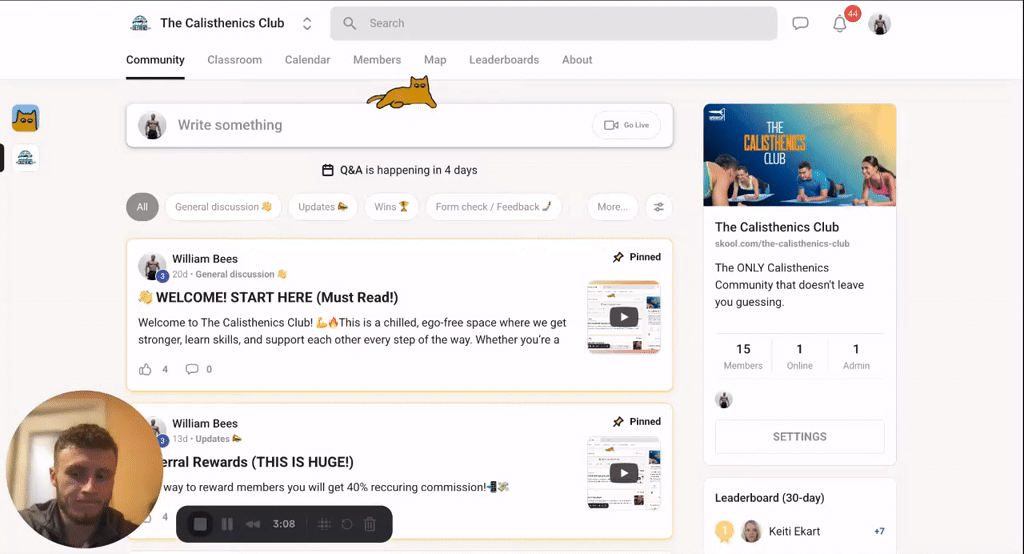Click the Leaderboard (30-day) heading
Viewport: 1024px width, 554px height.
pyautogui.click(x=769, y=498)
